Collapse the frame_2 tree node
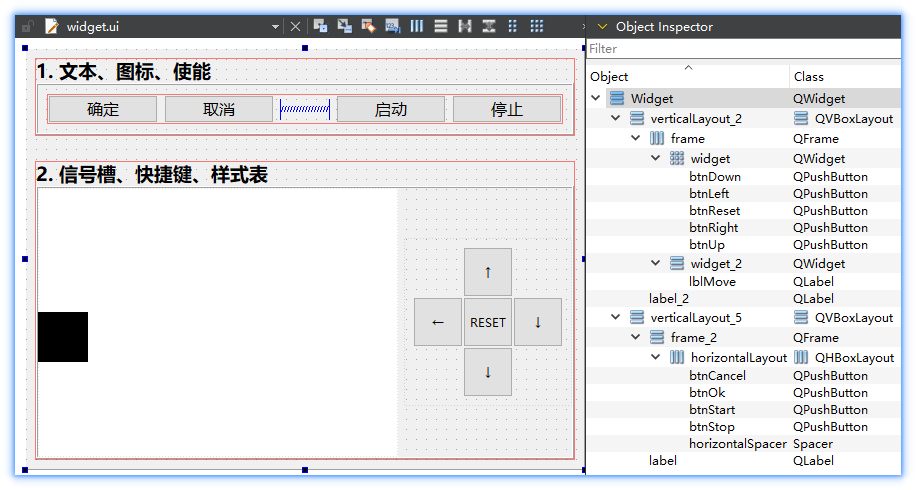 pos(636,338)
